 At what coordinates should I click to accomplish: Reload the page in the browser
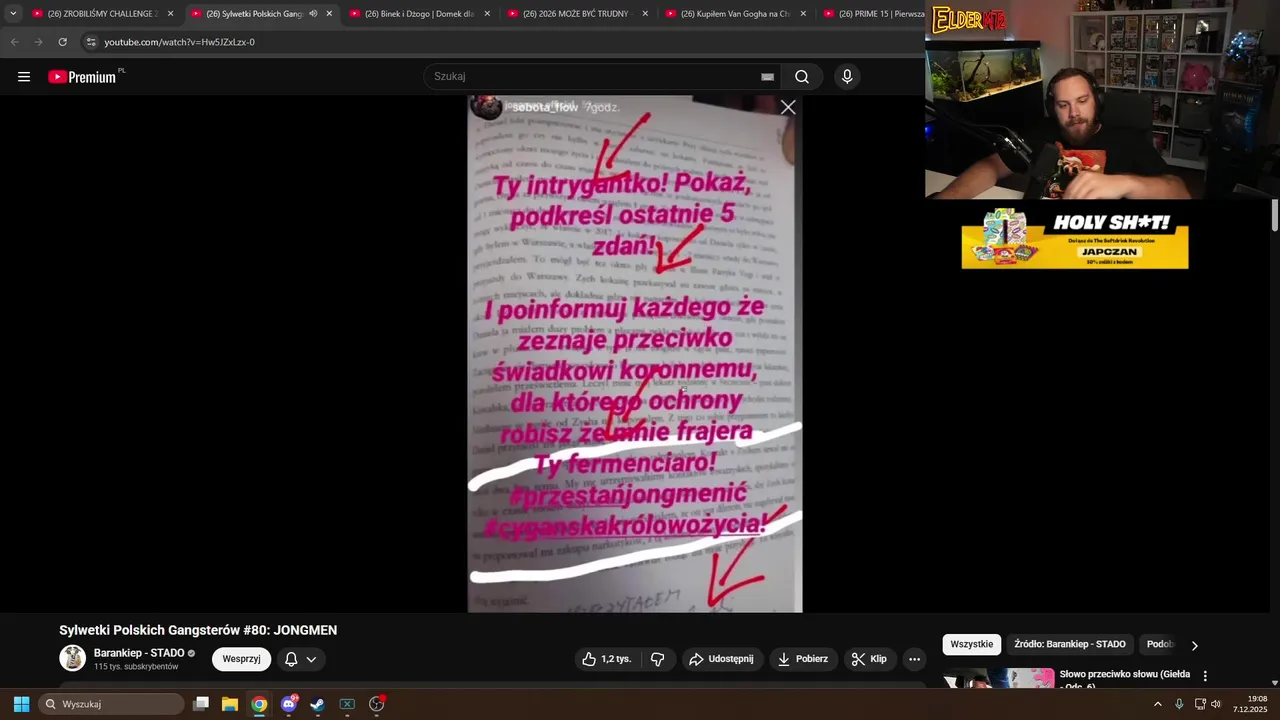point(62,42)
